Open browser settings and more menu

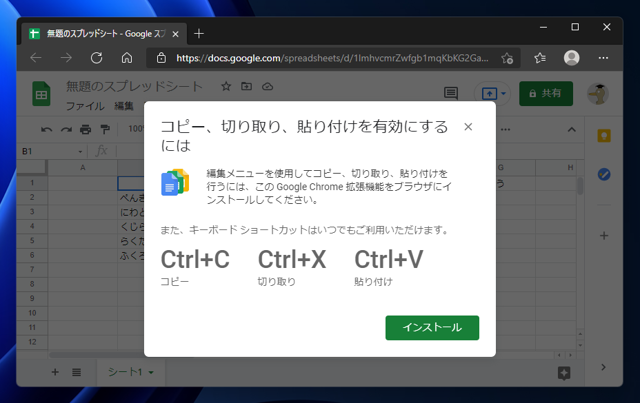[603, 58]
